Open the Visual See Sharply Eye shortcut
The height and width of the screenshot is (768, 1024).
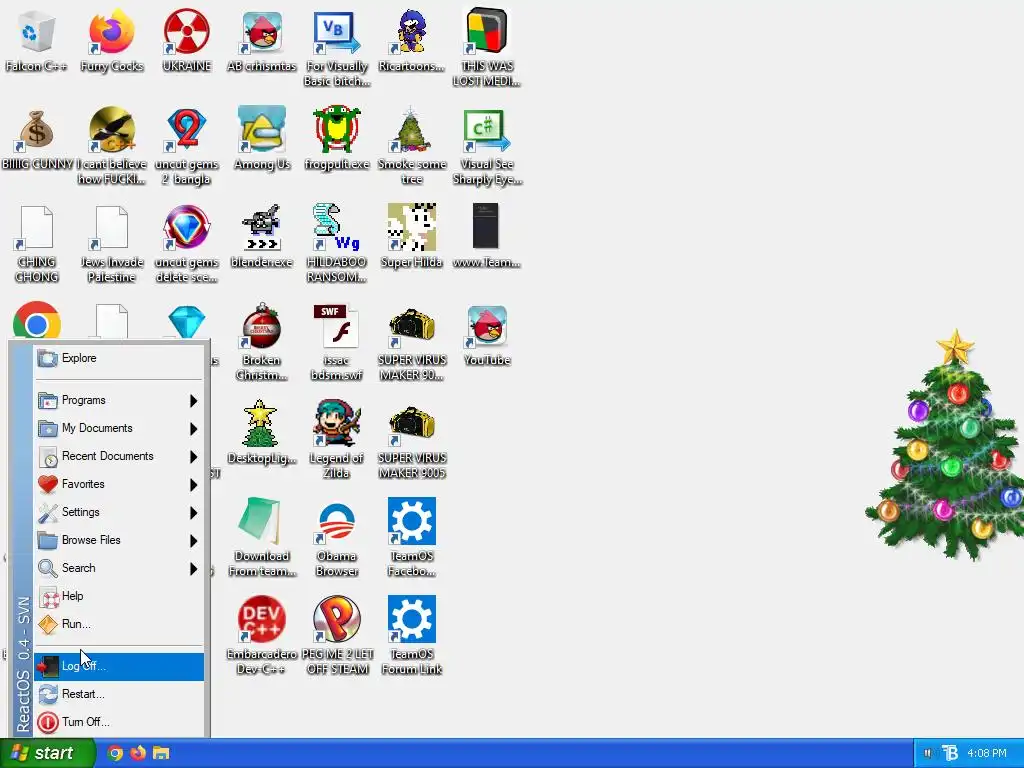pos(487,146)
